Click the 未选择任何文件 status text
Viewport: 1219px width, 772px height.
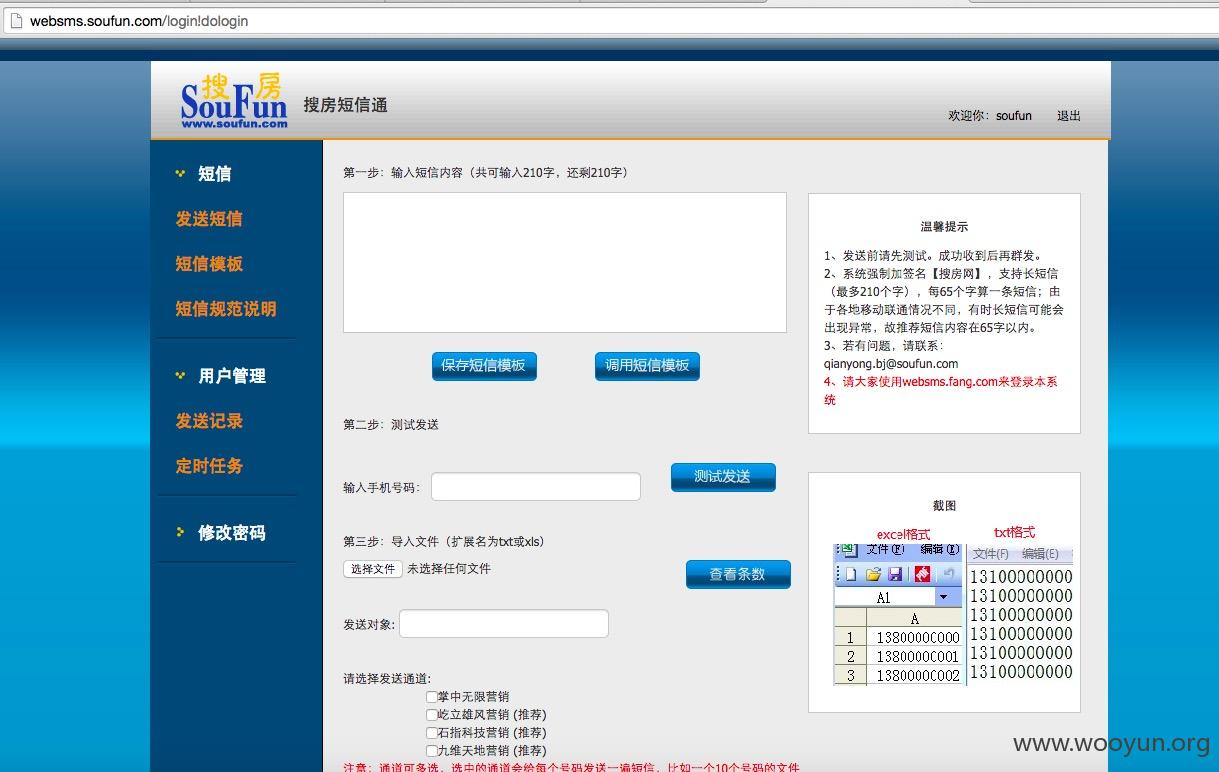449,569
